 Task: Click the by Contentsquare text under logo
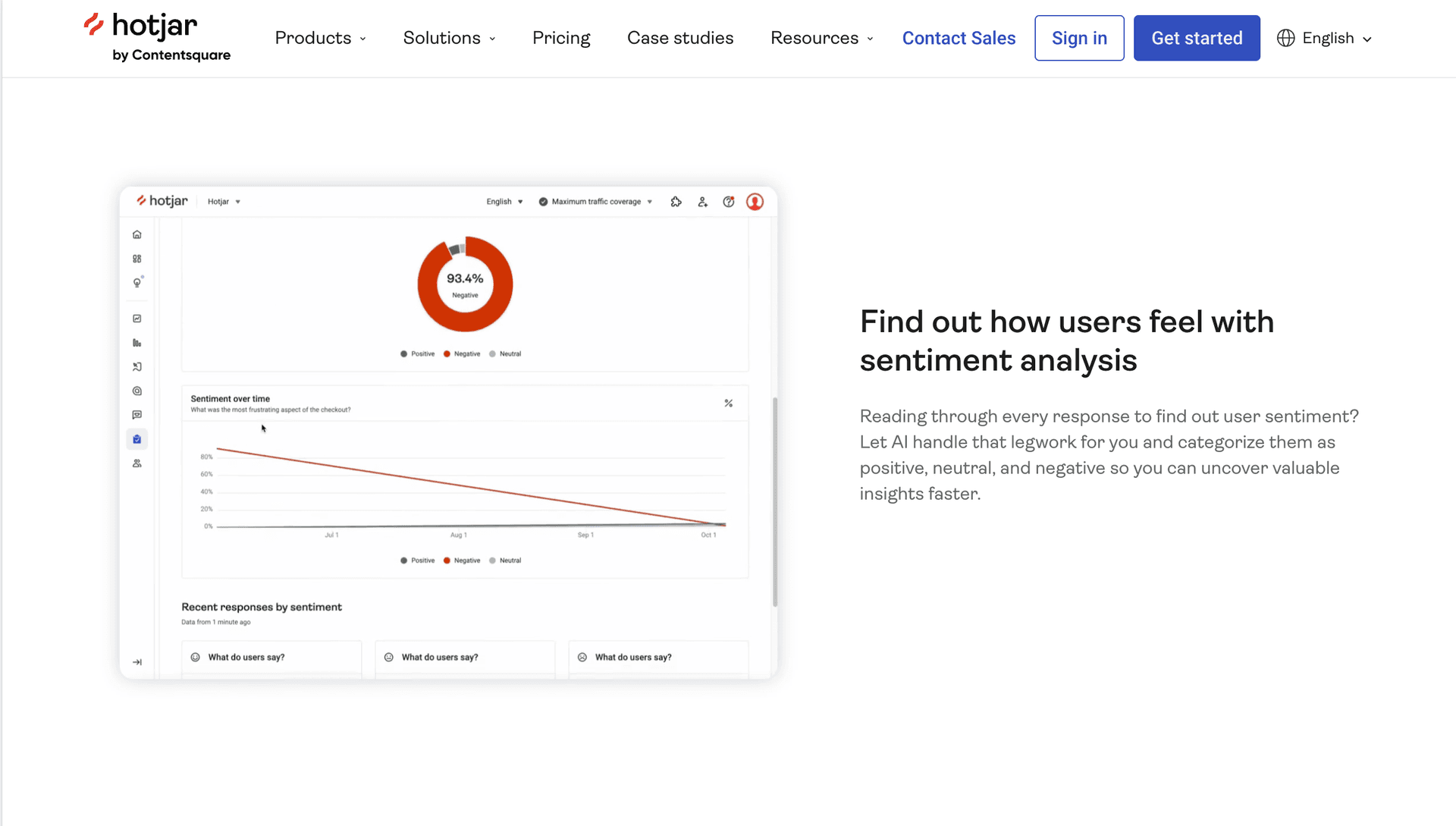(x=171, y=55)
